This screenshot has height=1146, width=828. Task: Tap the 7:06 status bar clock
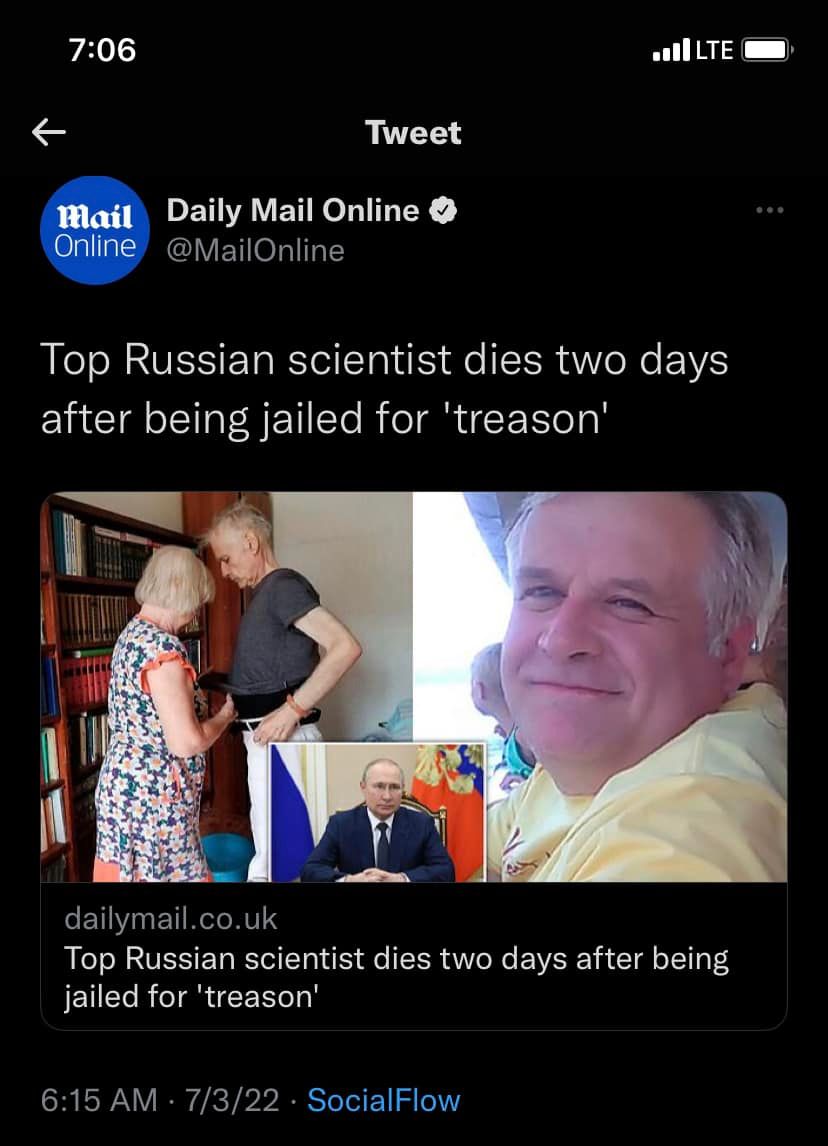[x=102, y=50]
